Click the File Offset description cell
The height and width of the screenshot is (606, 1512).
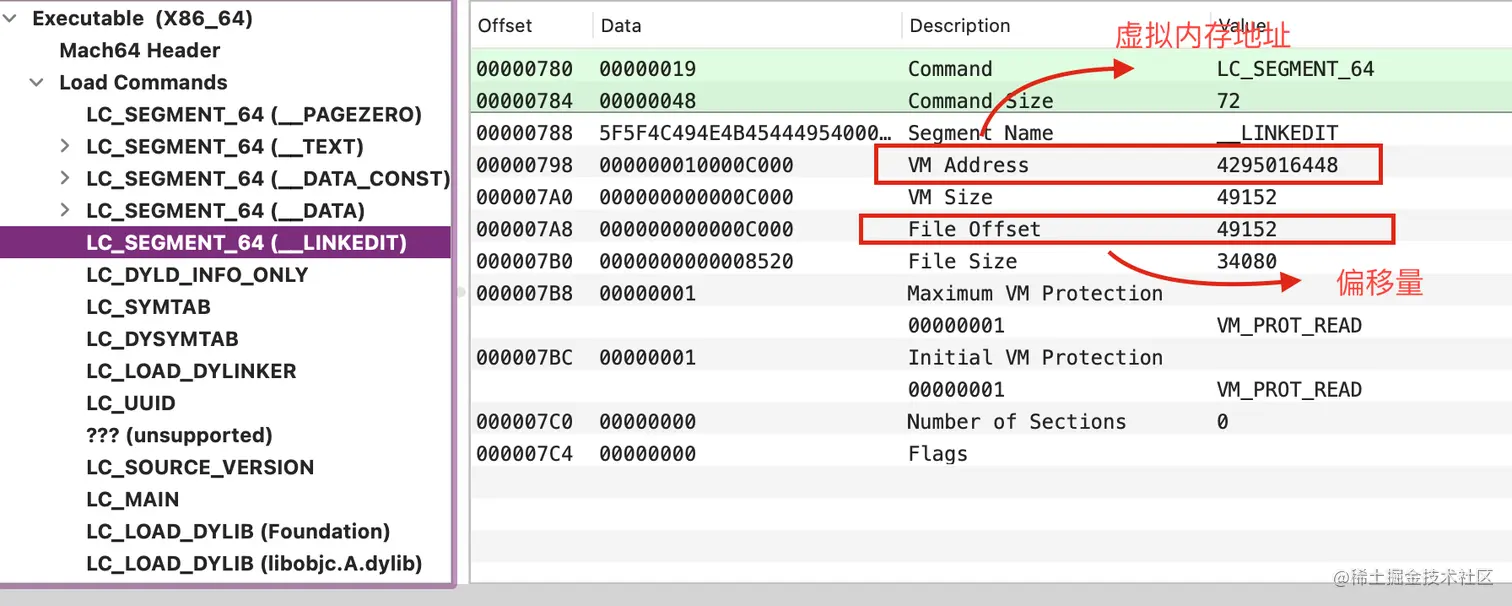(x=974, y=228)
